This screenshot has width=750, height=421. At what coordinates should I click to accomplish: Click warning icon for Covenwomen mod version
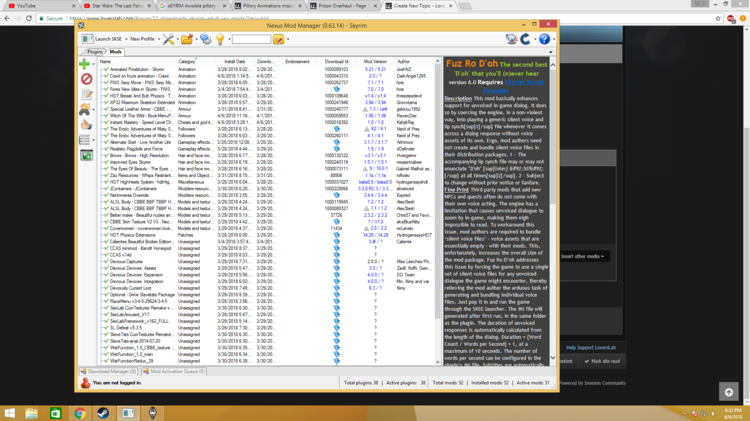pos(366,228)
